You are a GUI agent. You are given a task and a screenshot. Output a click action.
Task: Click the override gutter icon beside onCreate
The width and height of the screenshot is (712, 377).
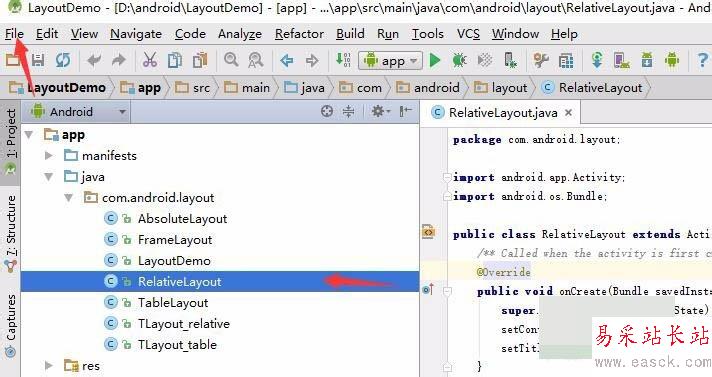[428, 289]
